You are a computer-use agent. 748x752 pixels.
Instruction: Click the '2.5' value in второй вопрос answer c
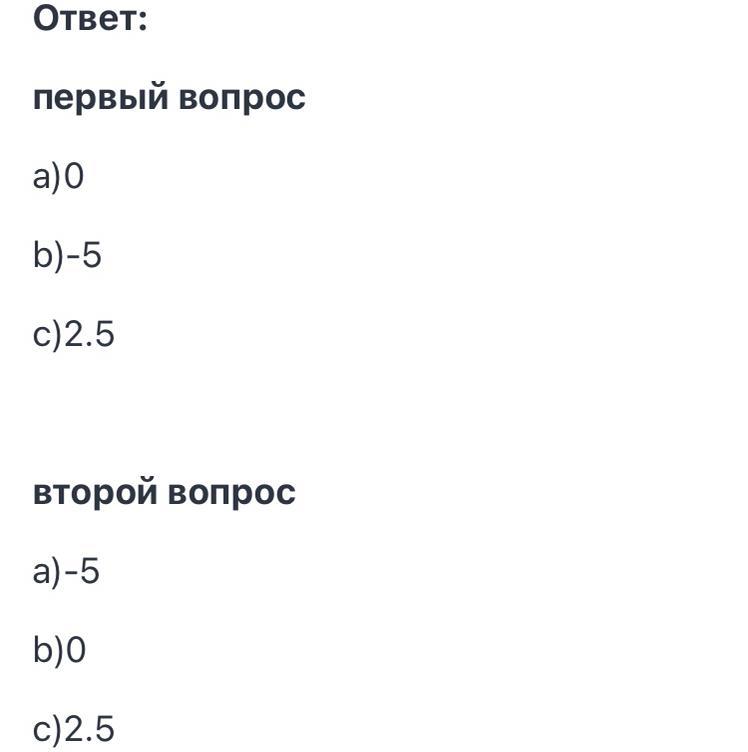(x=89, y=728)
